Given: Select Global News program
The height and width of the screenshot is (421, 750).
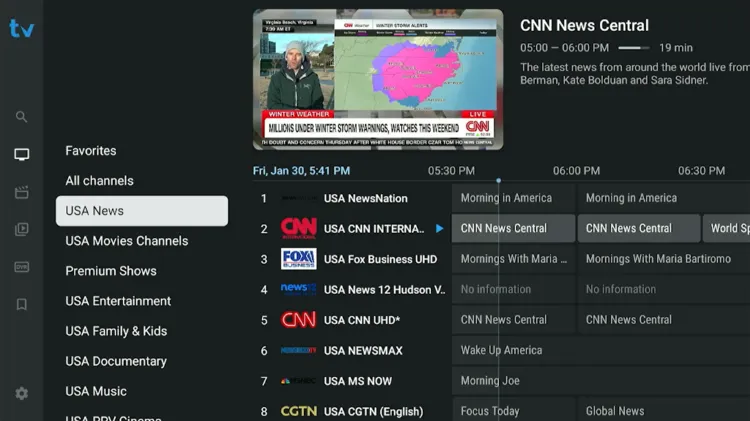Looking at the screenshot, I should [664, 410].
